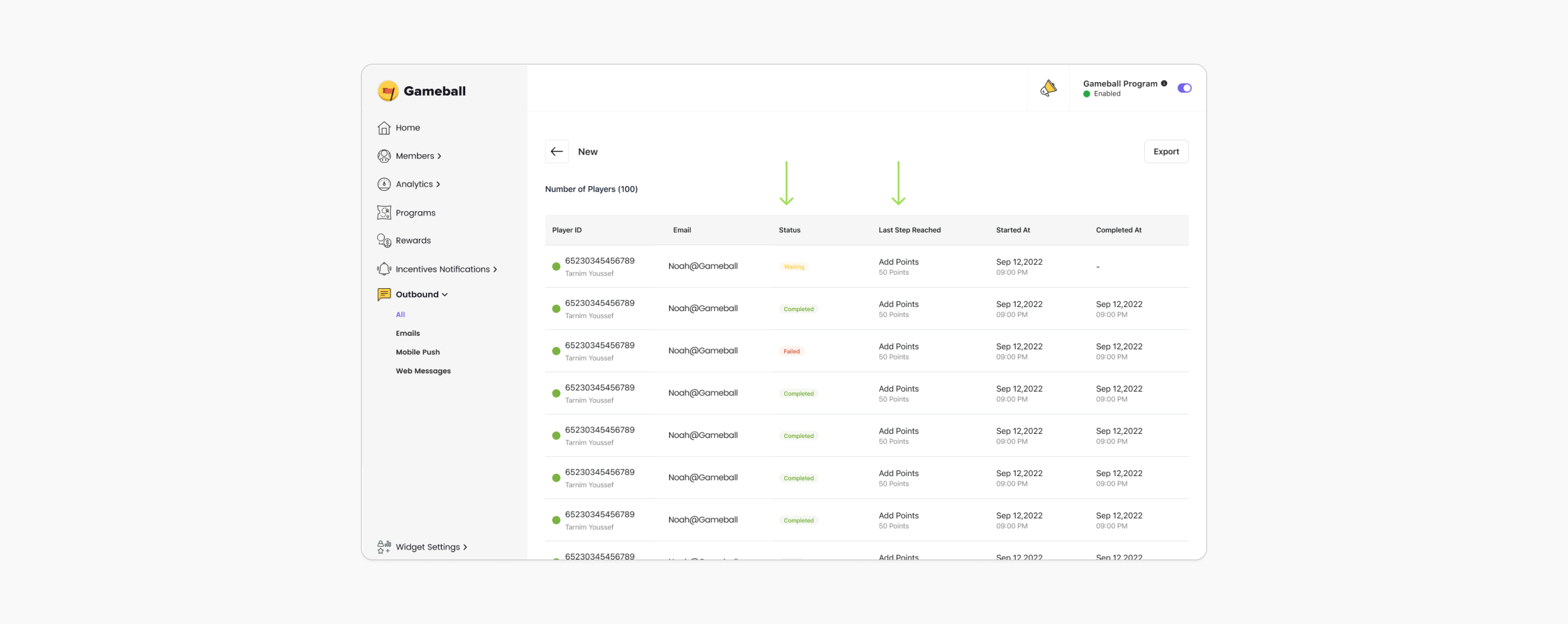The height and width of the screenshot is (624, 1568).
Task: Click the back arrow next to New
Action: pyautogui.click(x=557, y=152)
